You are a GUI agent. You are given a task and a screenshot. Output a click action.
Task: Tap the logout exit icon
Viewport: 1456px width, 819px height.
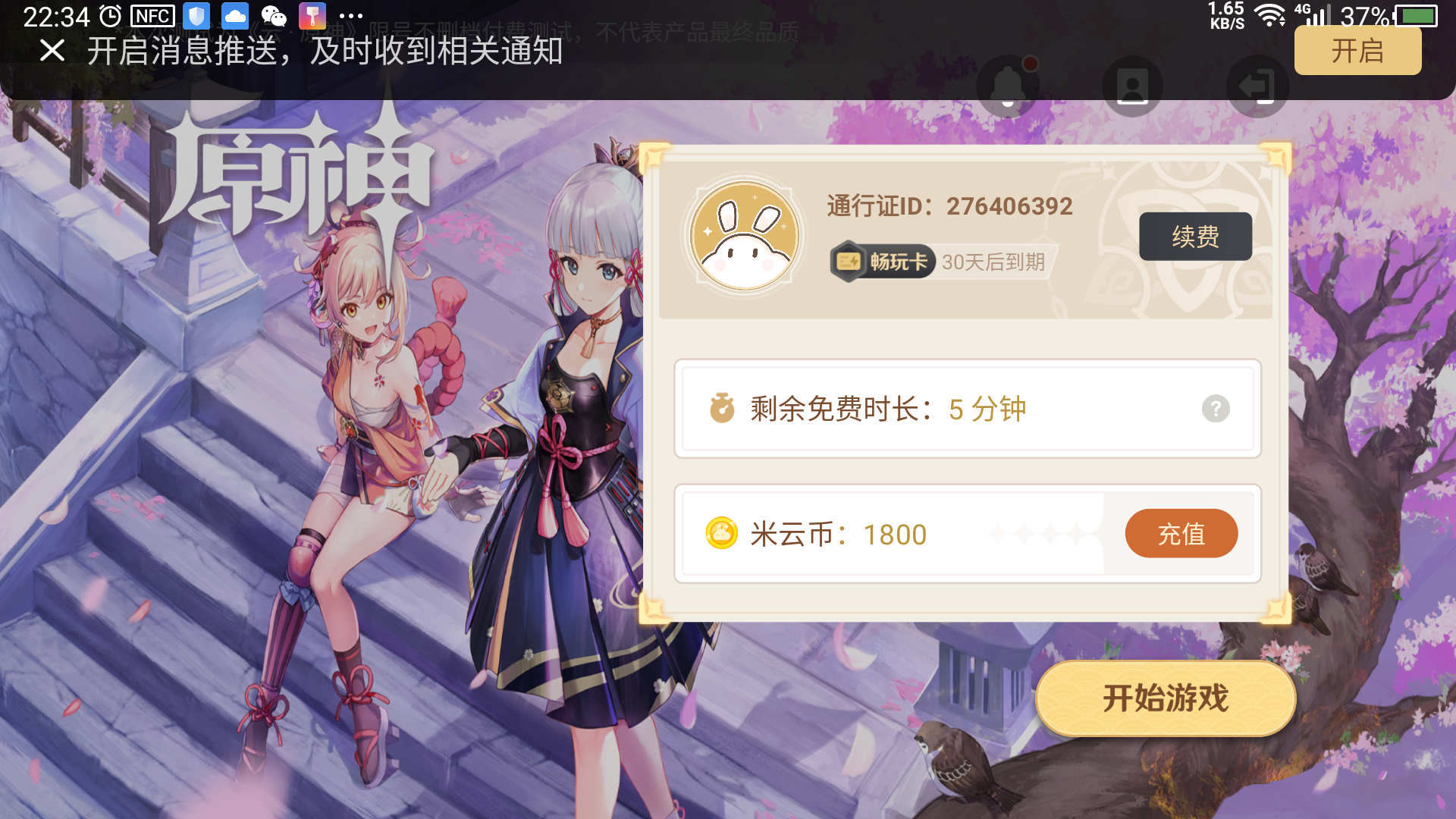point(1257,86)
